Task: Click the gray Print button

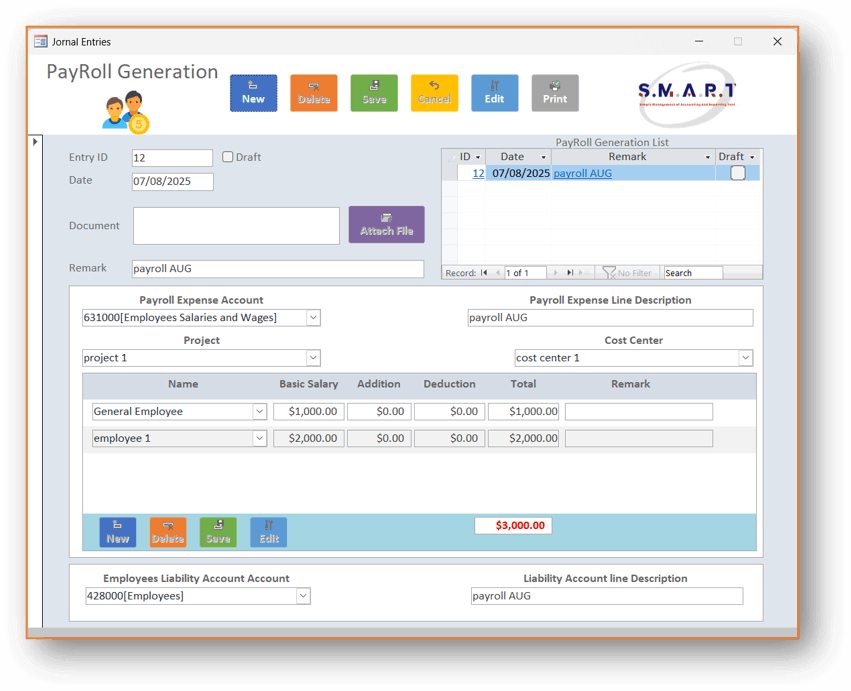Action: 555,93
